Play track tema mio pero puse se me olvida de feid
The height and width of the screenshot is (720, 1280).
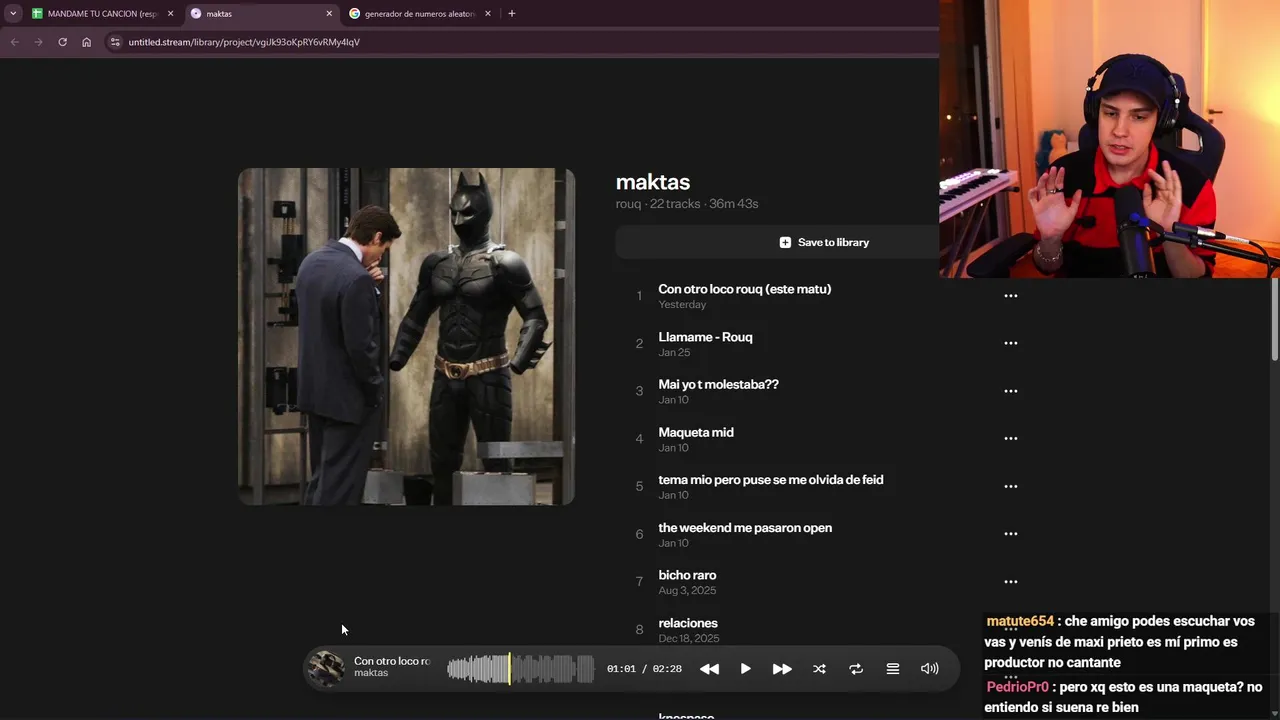coord(770,480)
